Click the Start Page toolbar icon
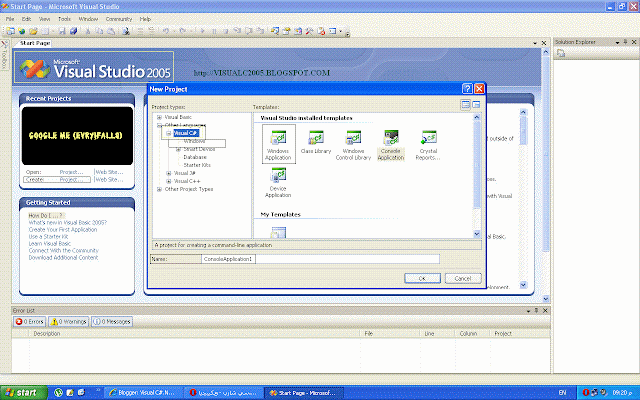This screenshot has height=400, width=640. 321,31
